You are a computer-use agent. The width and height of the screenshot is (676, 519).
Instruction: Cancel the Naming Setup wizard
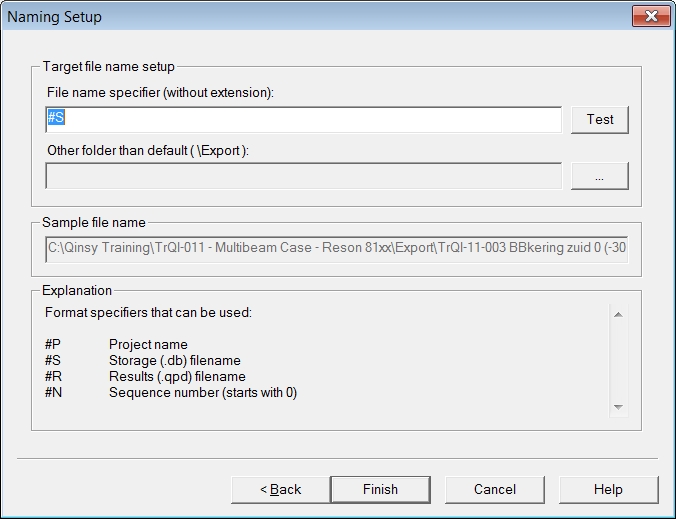(494, 489)
